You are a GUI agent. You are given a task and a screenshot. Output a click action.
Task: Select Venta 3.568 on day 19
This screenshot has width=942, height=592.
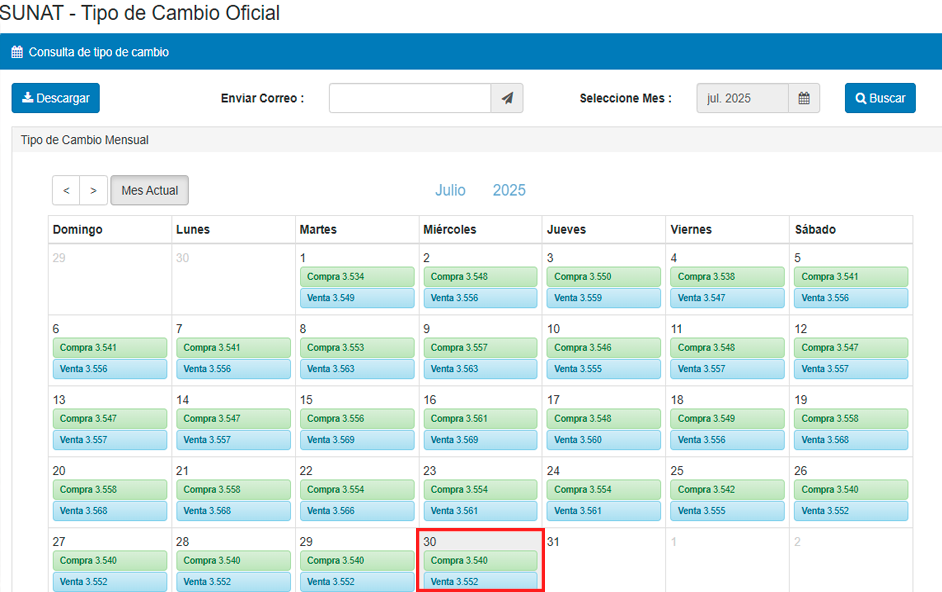click(x=851, y=439)
